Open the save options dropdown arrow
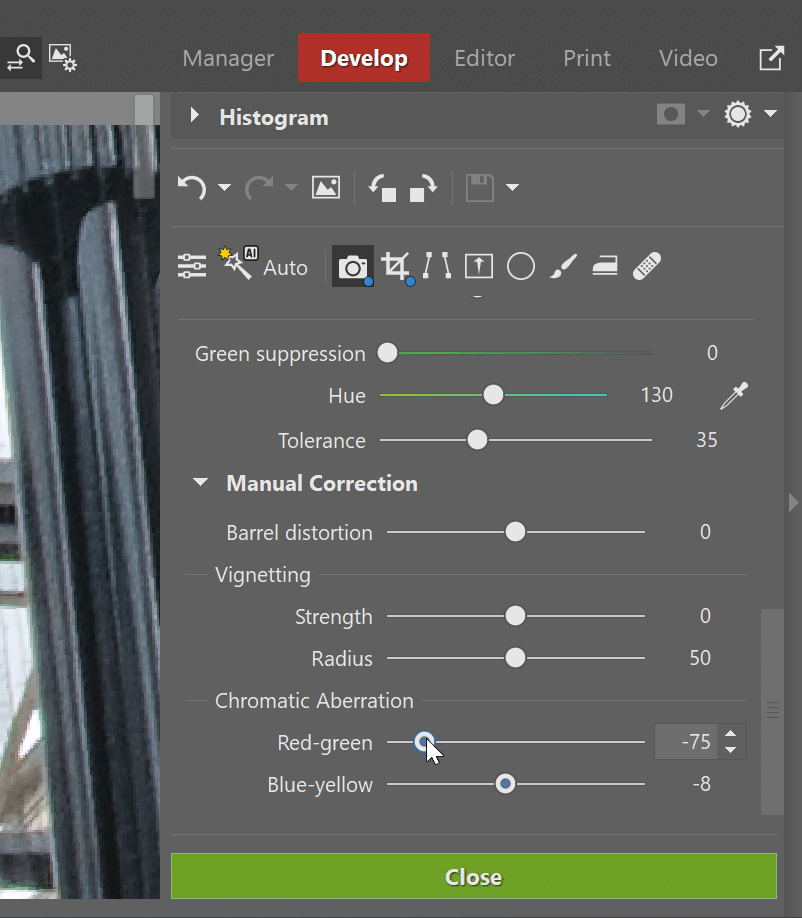Viewport: 802px width, 918px height. click(513, 187)
